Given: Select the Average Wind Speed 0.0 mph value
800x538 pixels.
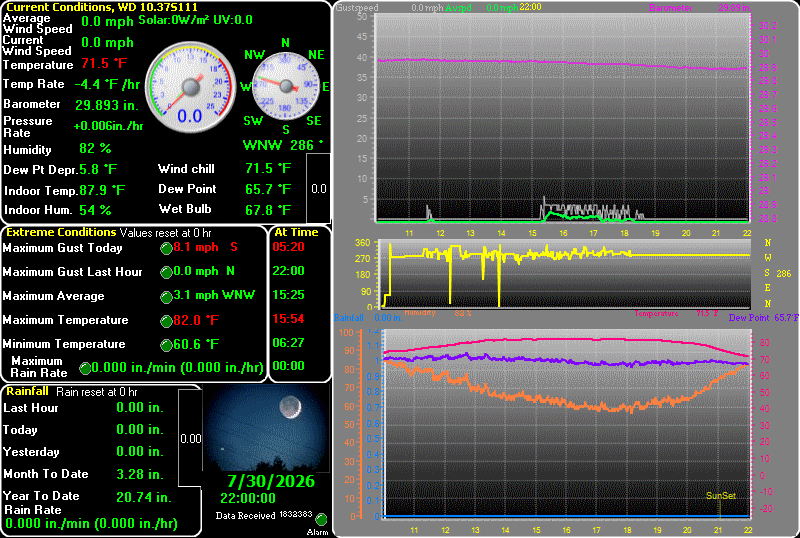Looking at the screenshot, I should point(107,22).
